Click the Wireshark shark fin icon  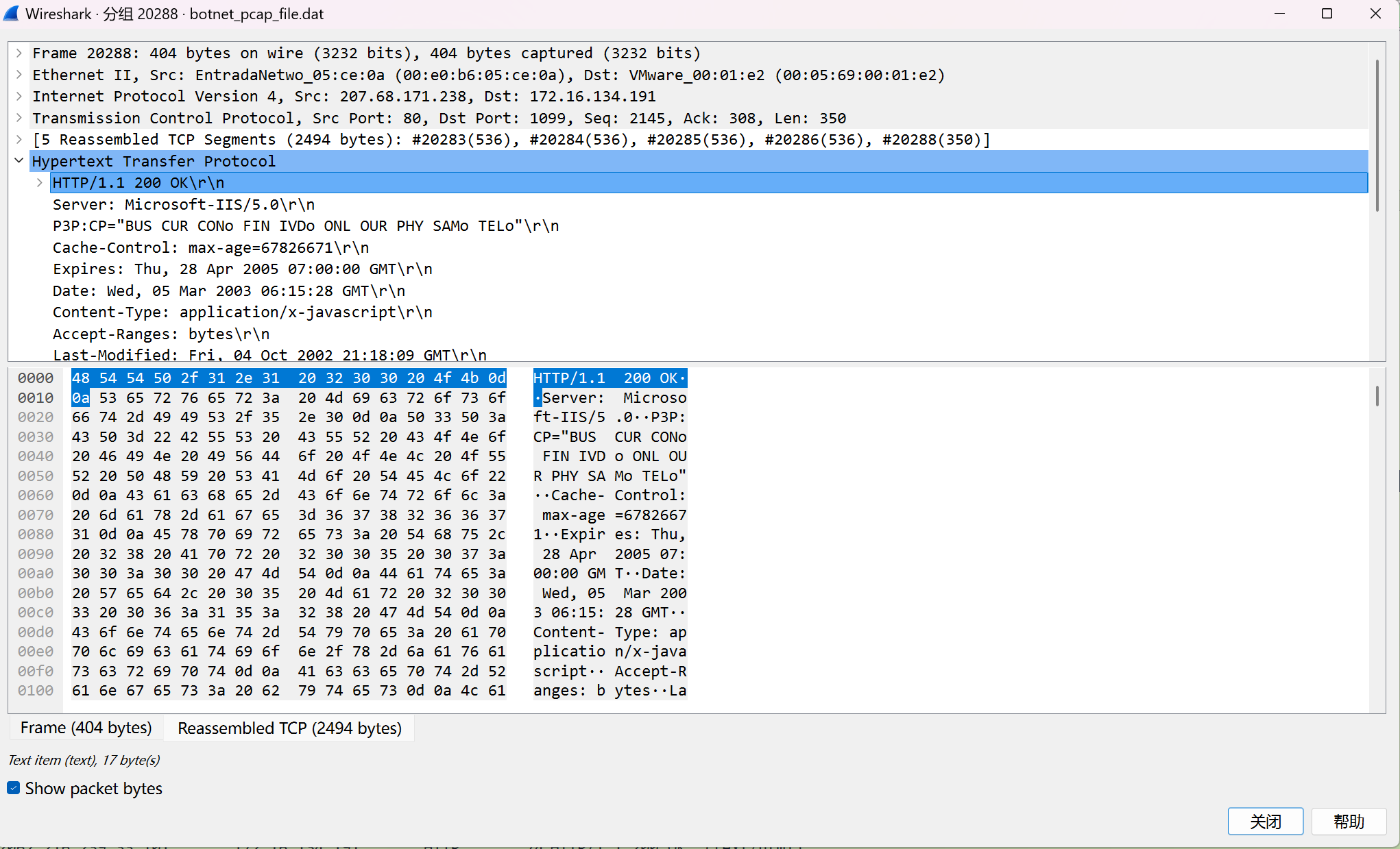[x=12, y=14]
